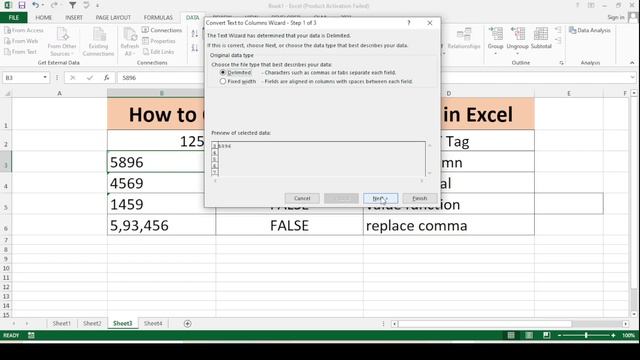Collapse the ribbon with the arrow
Viewport: 640px width, 360px height.
click(632, 63)
